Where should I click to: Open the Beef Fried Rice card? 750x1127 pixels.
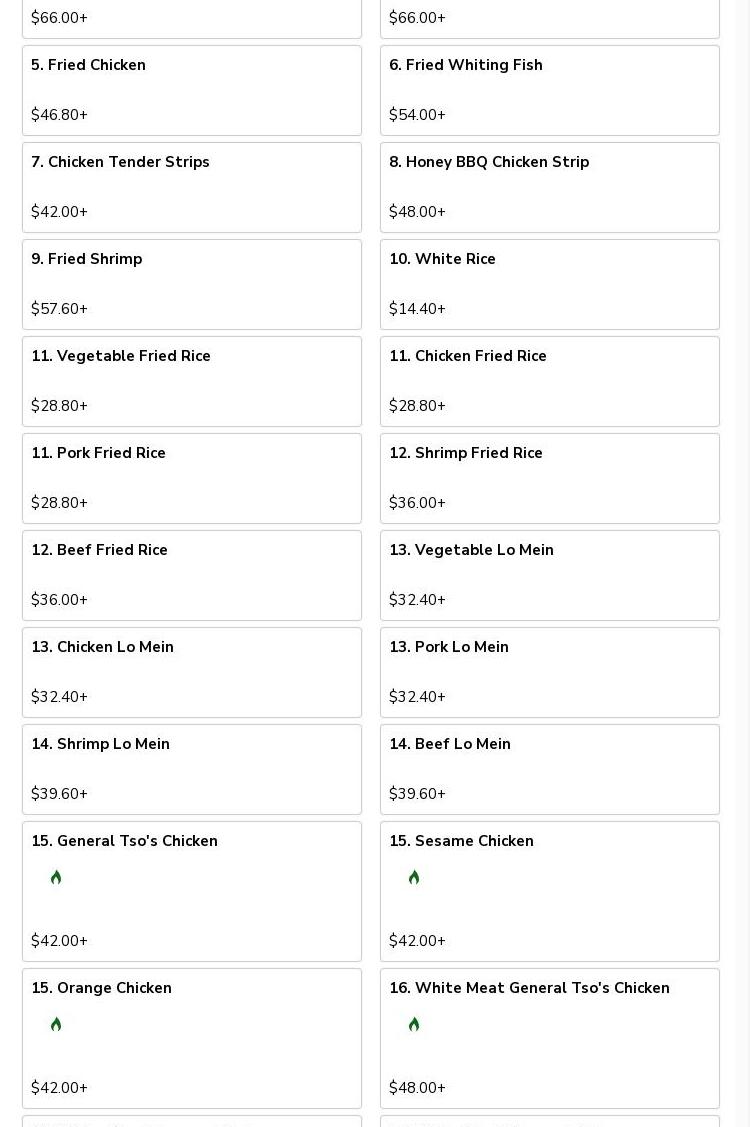192,576
